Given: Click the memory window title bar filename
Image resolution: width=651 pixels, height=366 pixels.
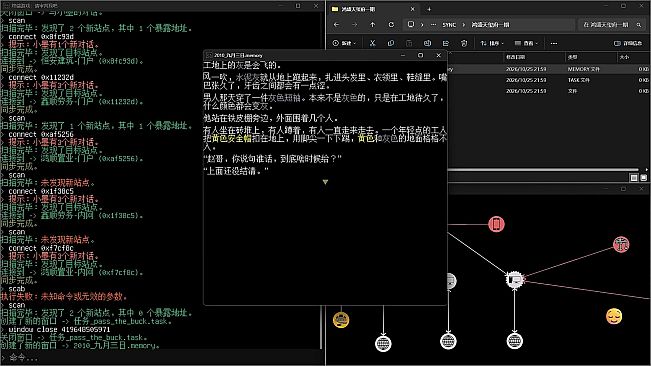Looking at the screenshot, I should coord(238,55).
